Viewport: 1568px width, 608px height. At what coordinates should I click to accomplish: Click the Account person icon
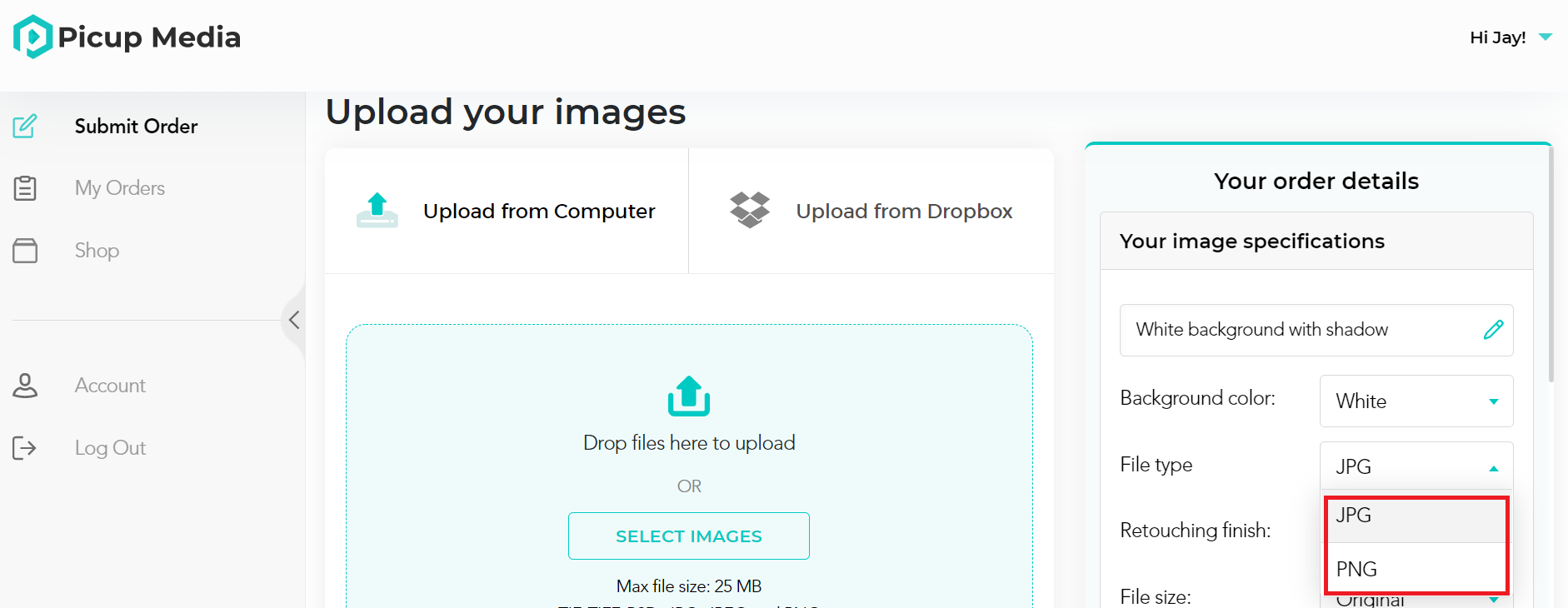(25, 386)
